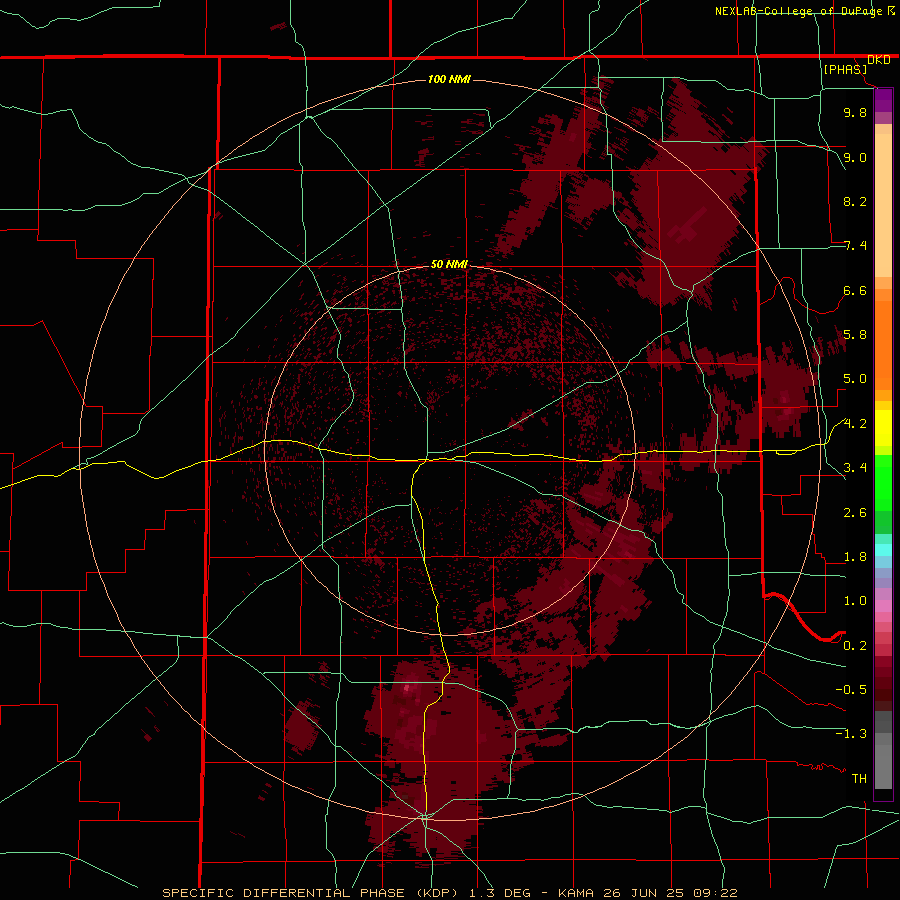The height and width of the screenshot is (900, 900).
Task: Pick the purple segment of the color bar
Action: [x=883, y=100]
